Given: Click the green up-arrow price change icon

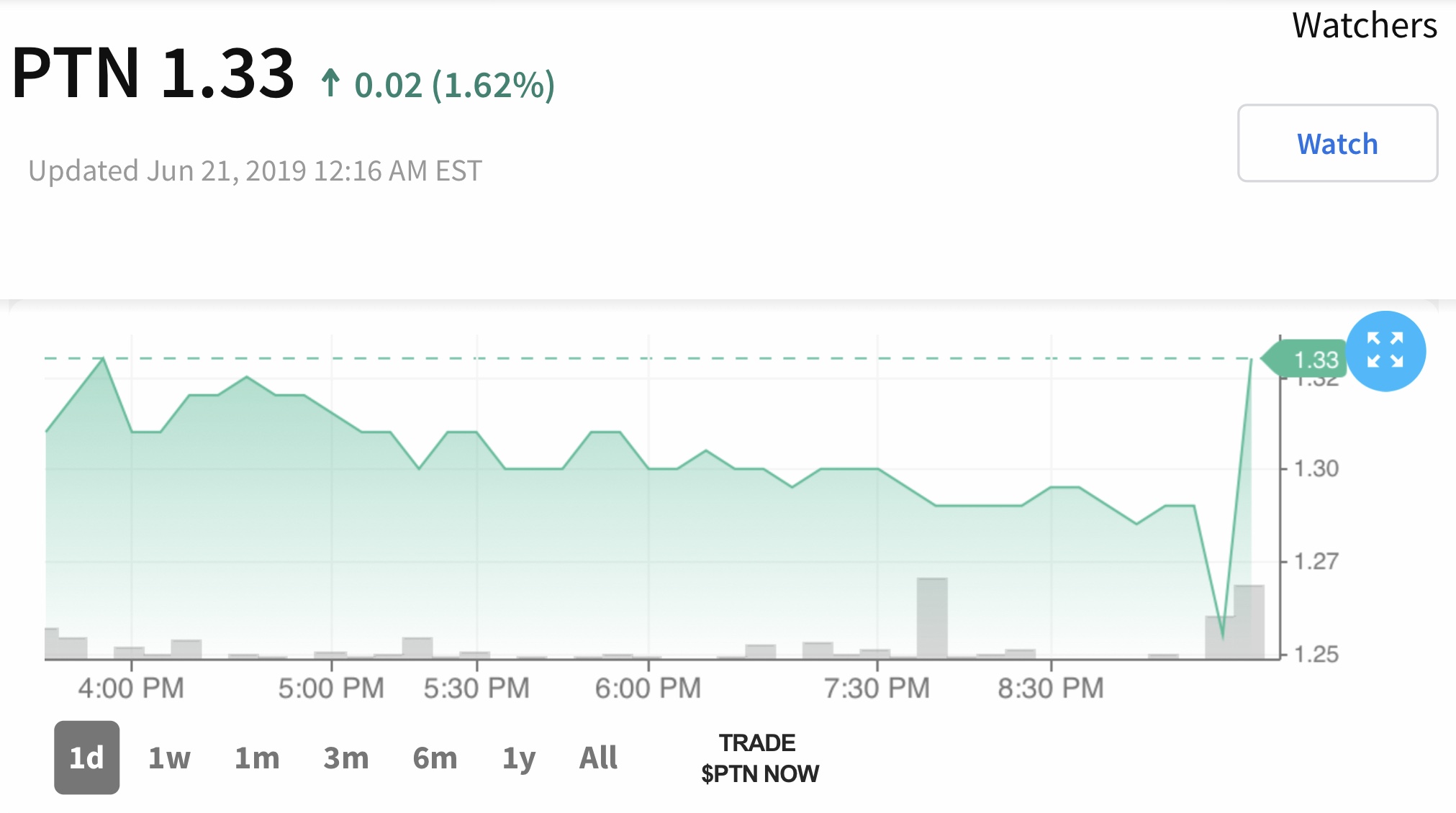Looking at the screenshot, I should click(x=330, y=83).
